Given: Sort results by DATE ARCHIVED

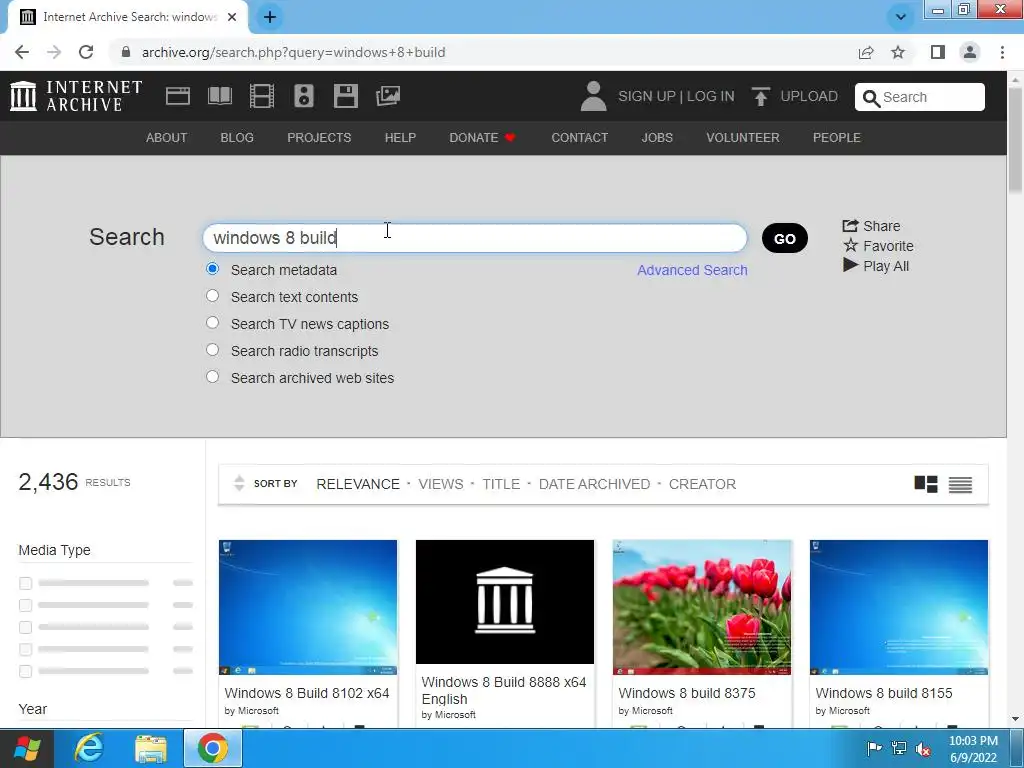Looking at the screenshot, I should pos(594,484).
